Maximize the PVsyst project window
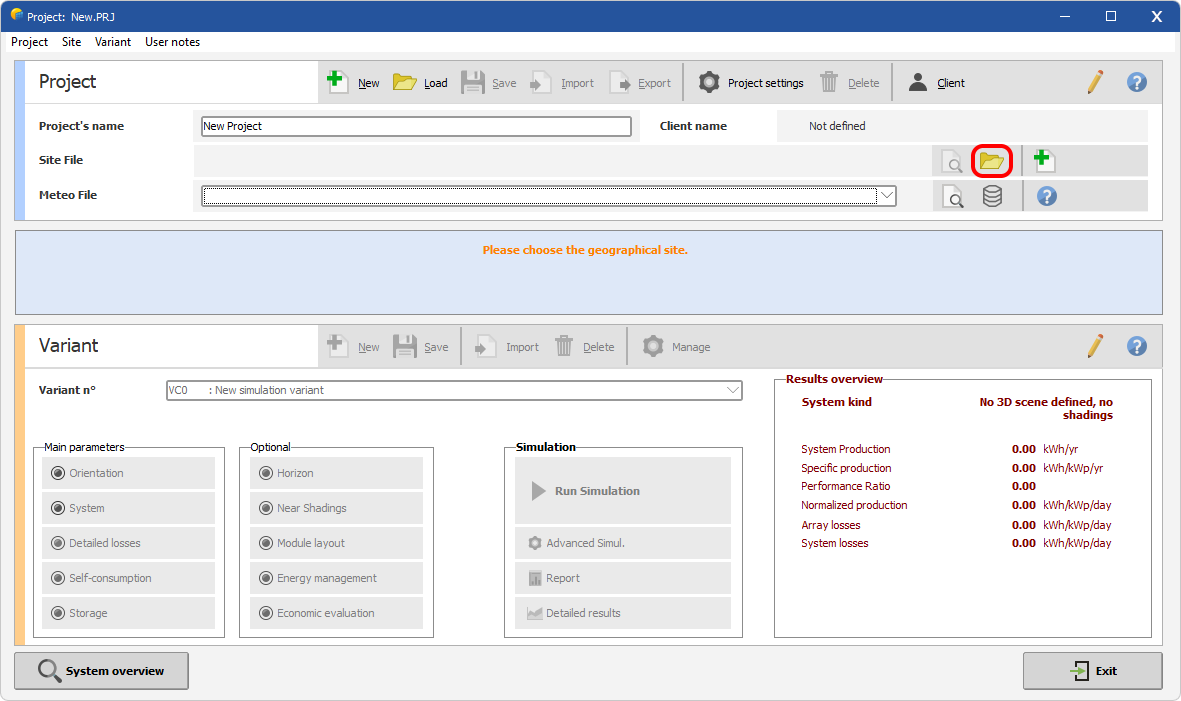 coord(1110,16)
